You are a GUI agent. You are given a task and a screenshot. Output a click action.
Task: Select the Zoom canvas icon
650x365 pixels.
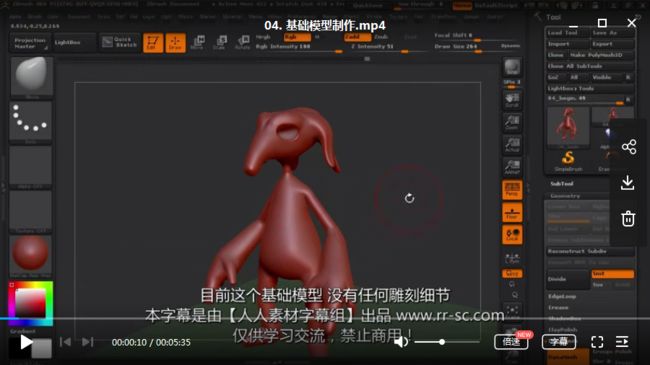(x=512, y=122)
